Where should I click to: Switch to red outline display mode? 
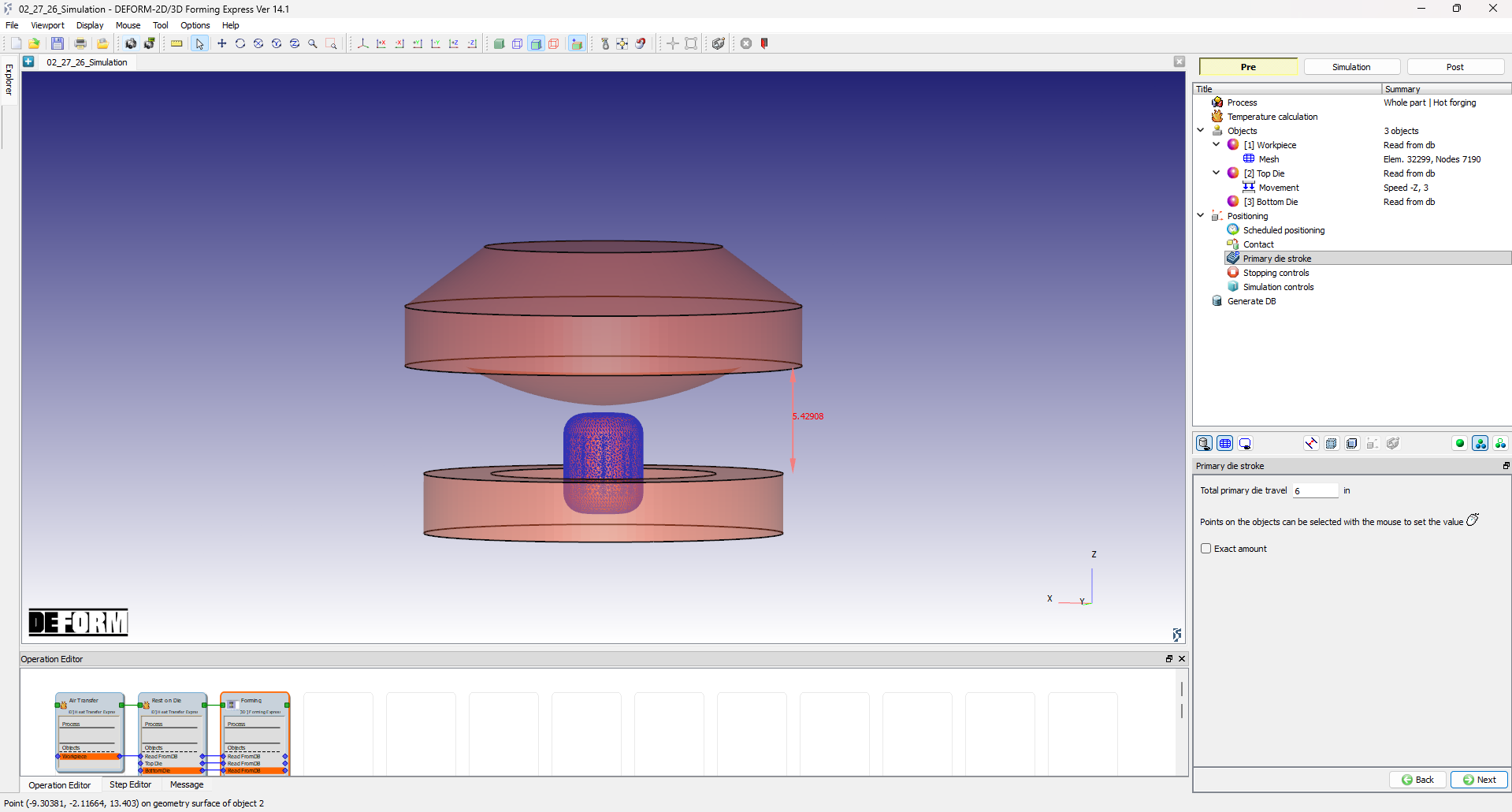(x=554, y=43)
